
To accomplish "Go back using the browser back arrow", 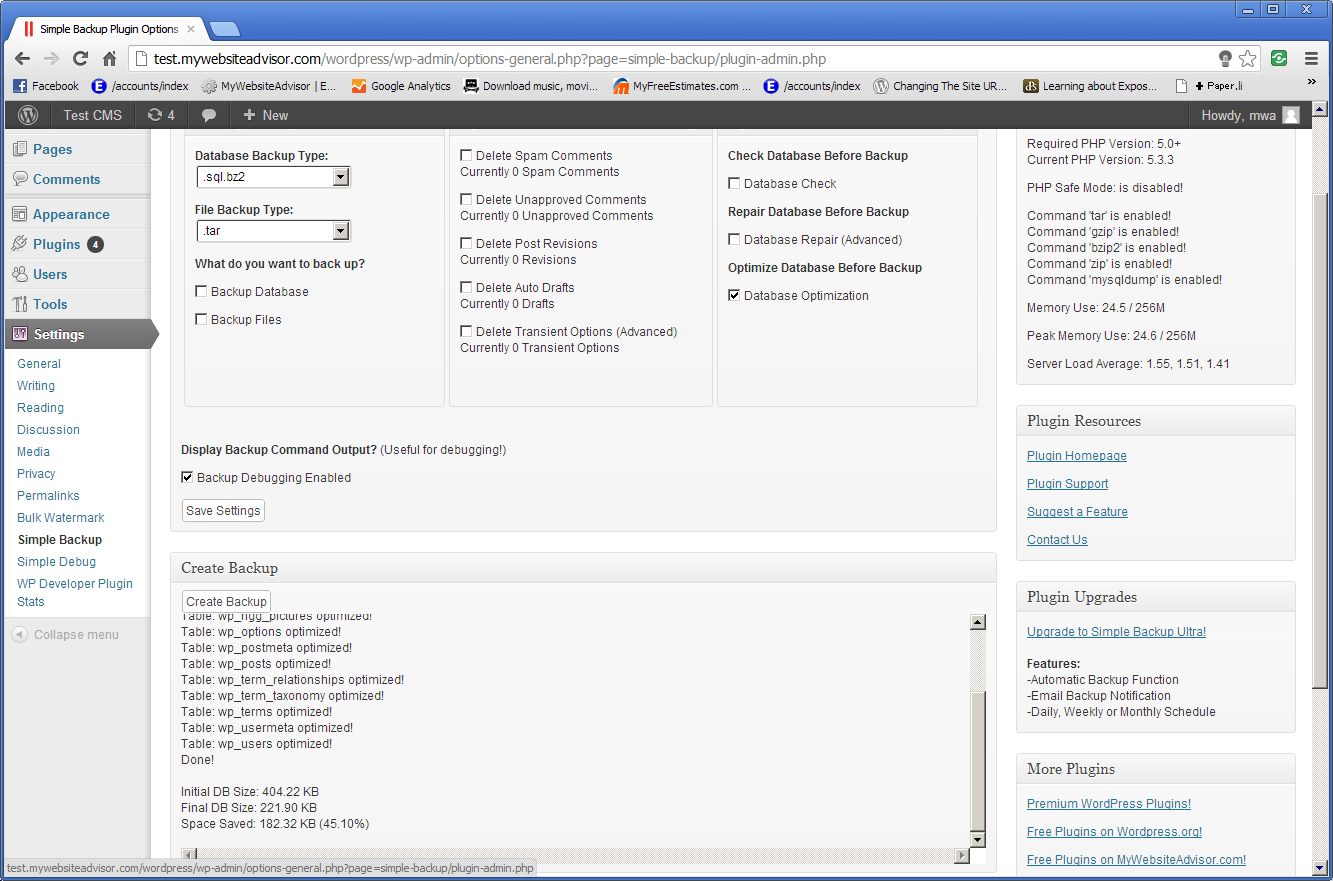I will pyautogui.click(x=22, y=58).
